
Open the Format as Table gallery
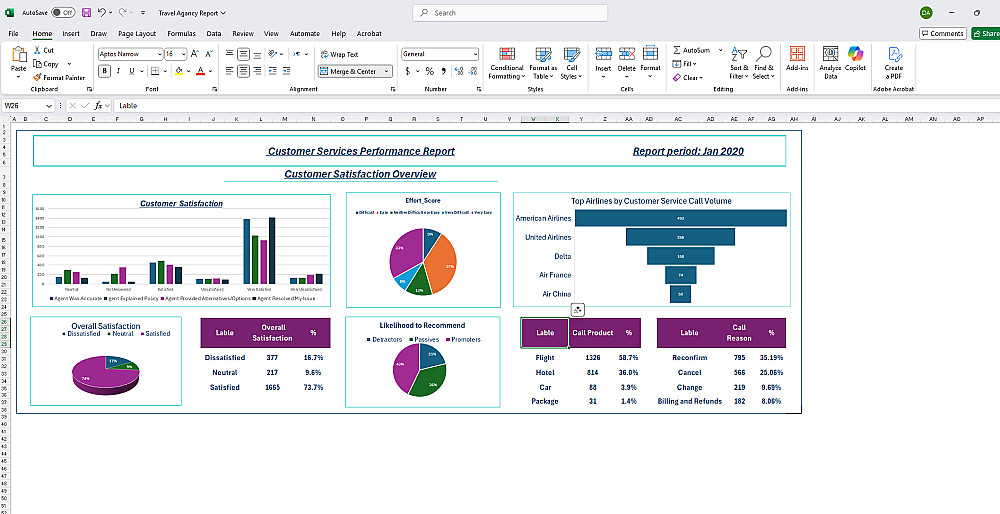(543, 64)
